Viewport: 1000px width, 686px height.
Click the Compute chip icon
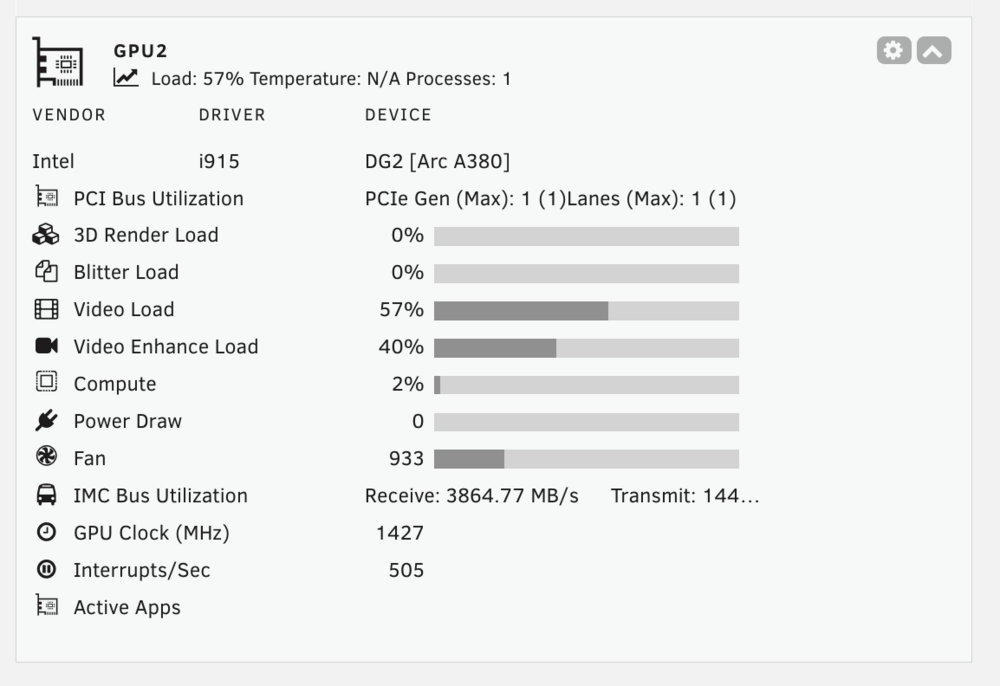coord(47,382)
